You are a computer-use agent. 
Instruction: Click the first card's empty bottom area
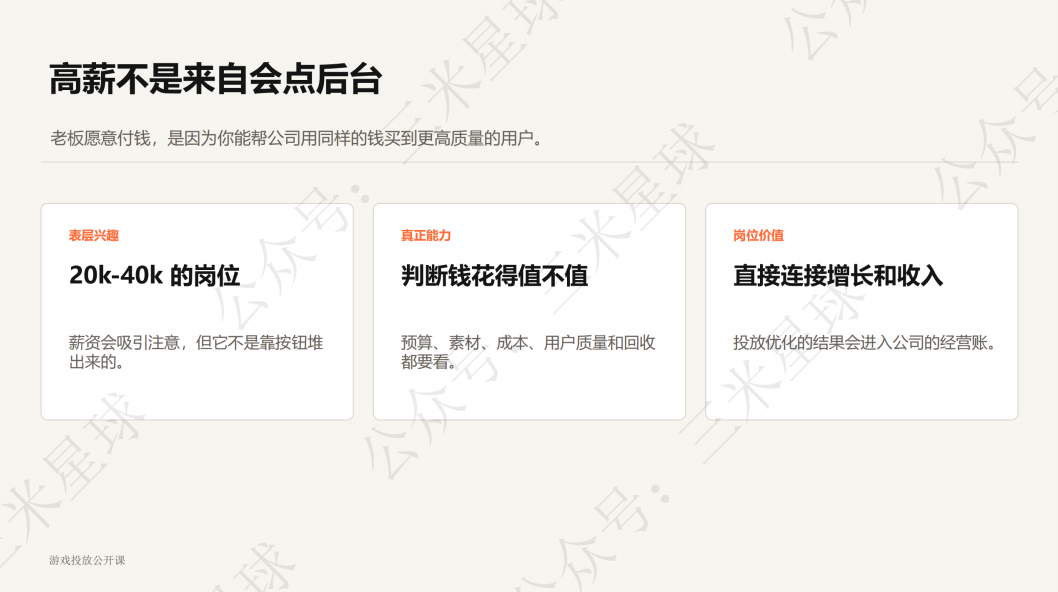pyautogui.click(x=197, y=396)
